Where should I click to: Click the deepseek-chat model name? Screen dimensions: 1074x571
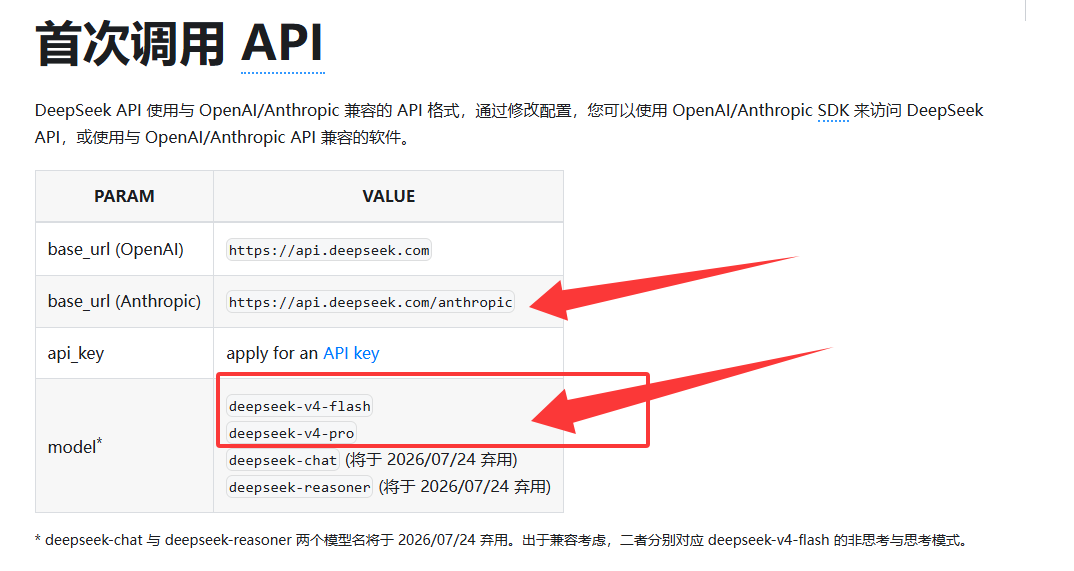point(282,460)
